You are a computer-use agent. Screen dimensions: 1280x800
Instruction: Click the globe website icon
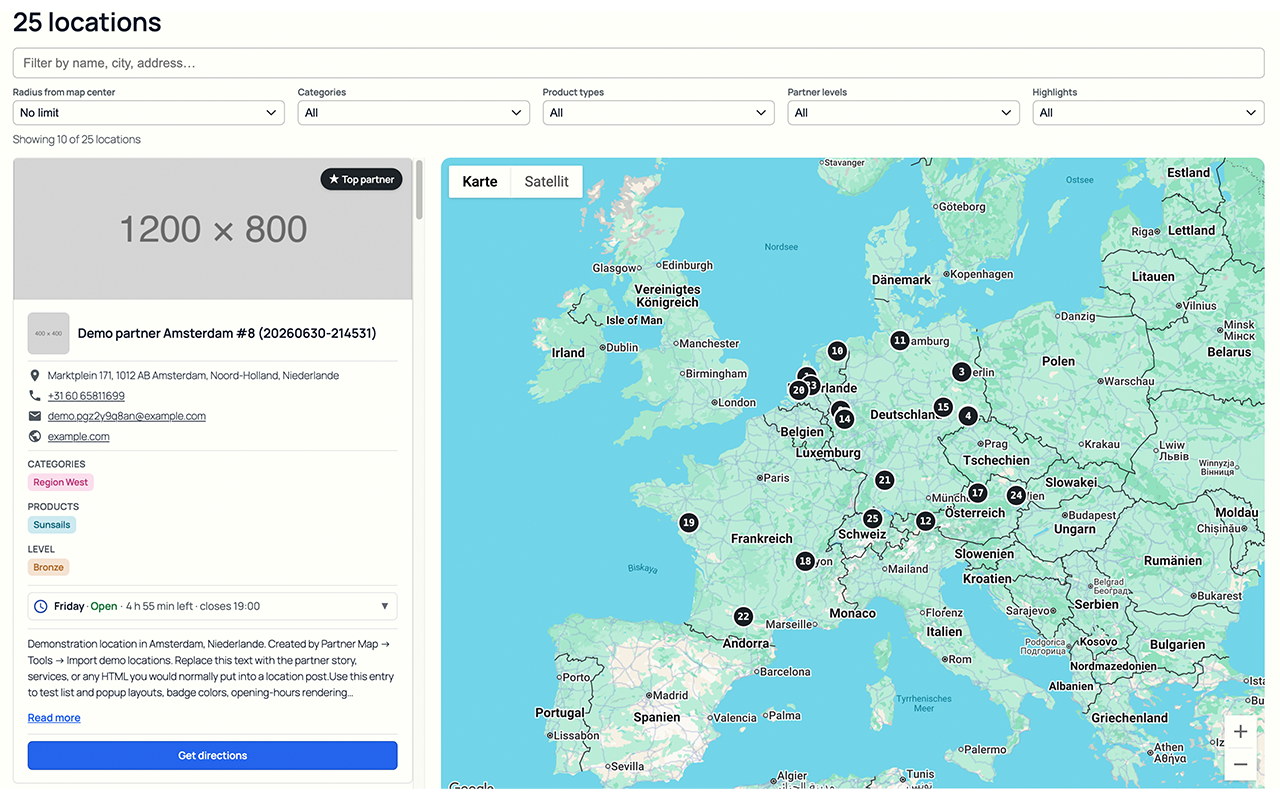[35, 436]
